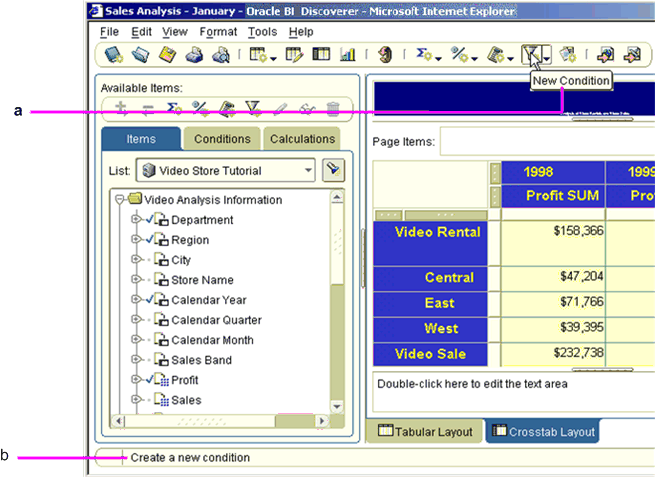Select the Items tab
Screen dimensions: 656x478
click(141, 139)
